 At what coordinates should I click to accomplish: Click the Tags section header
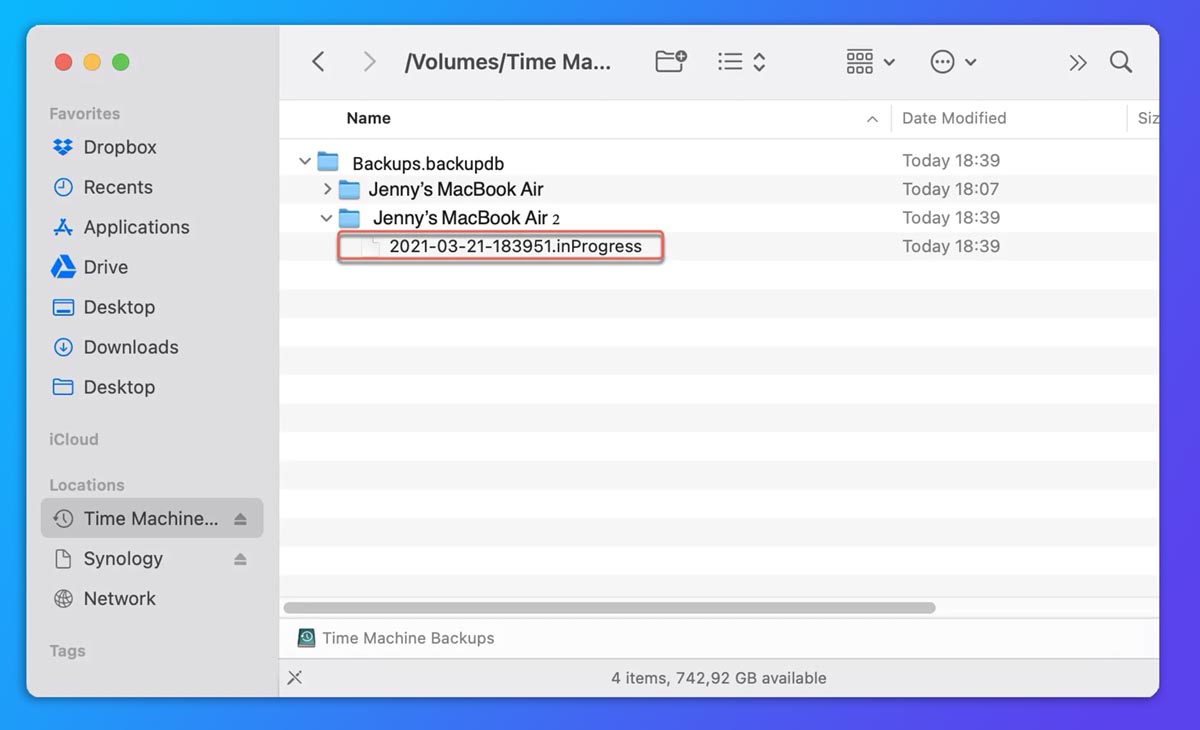(67, 651)
